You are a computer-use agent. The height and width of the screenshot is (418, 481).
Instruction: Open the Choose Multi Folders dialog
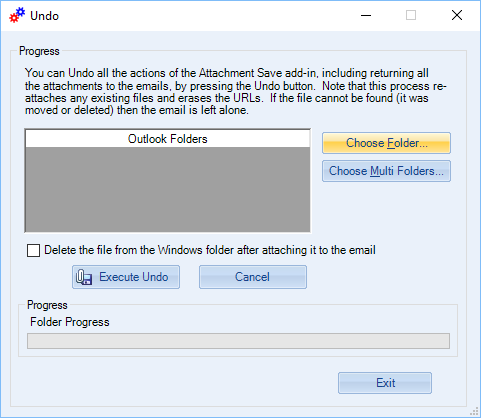pyautogui.click(x=386, y=171)
